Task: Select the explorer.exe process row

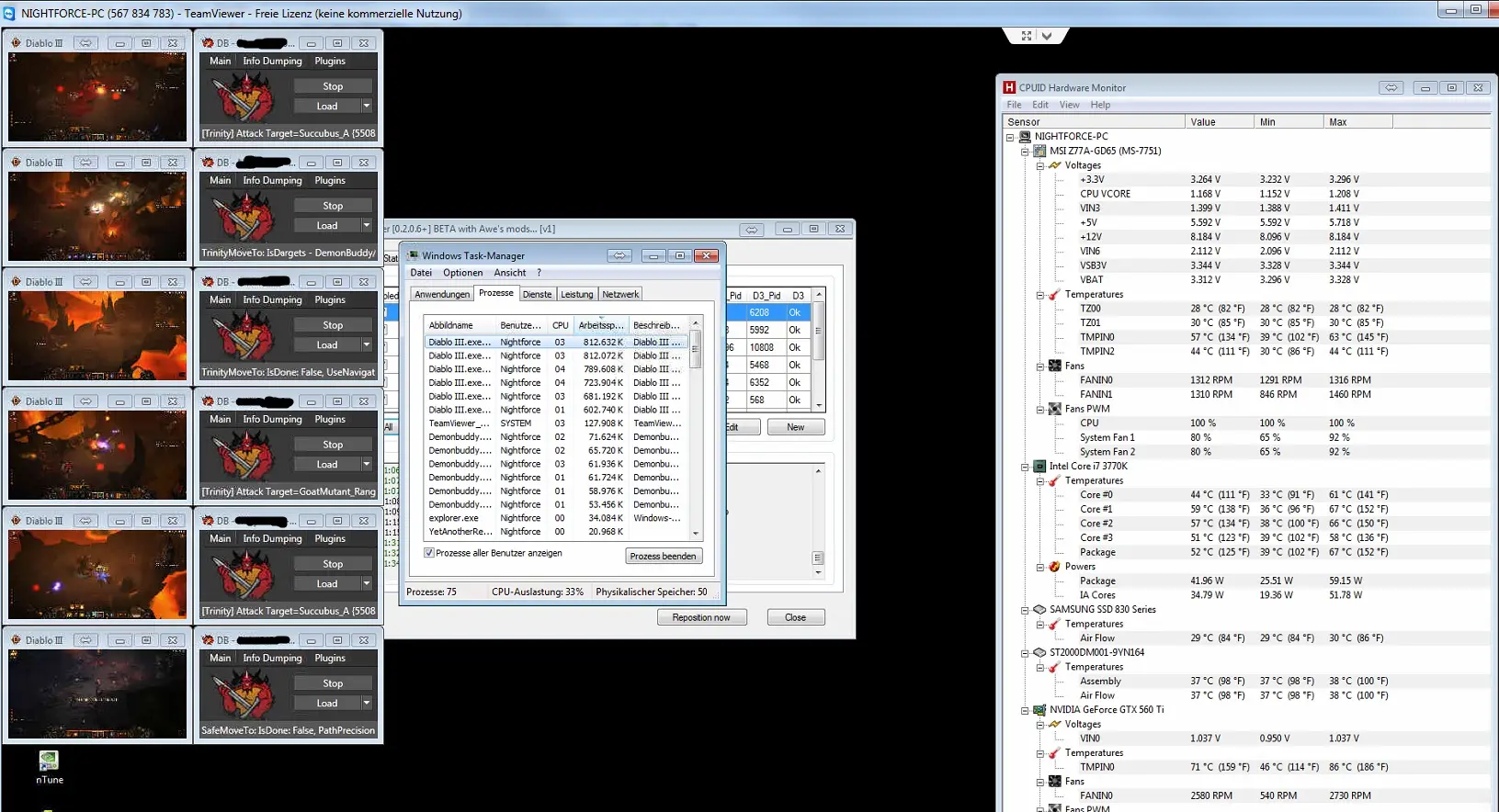Action: pos(555,518)
